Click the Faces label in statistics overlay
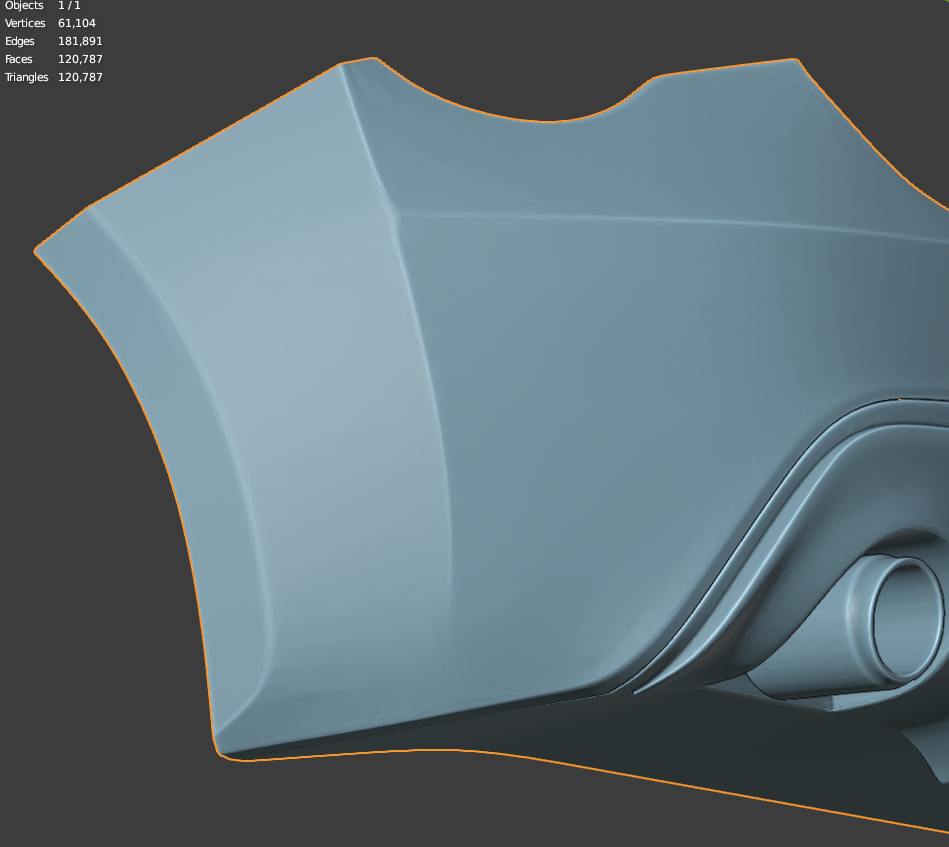 18,59
